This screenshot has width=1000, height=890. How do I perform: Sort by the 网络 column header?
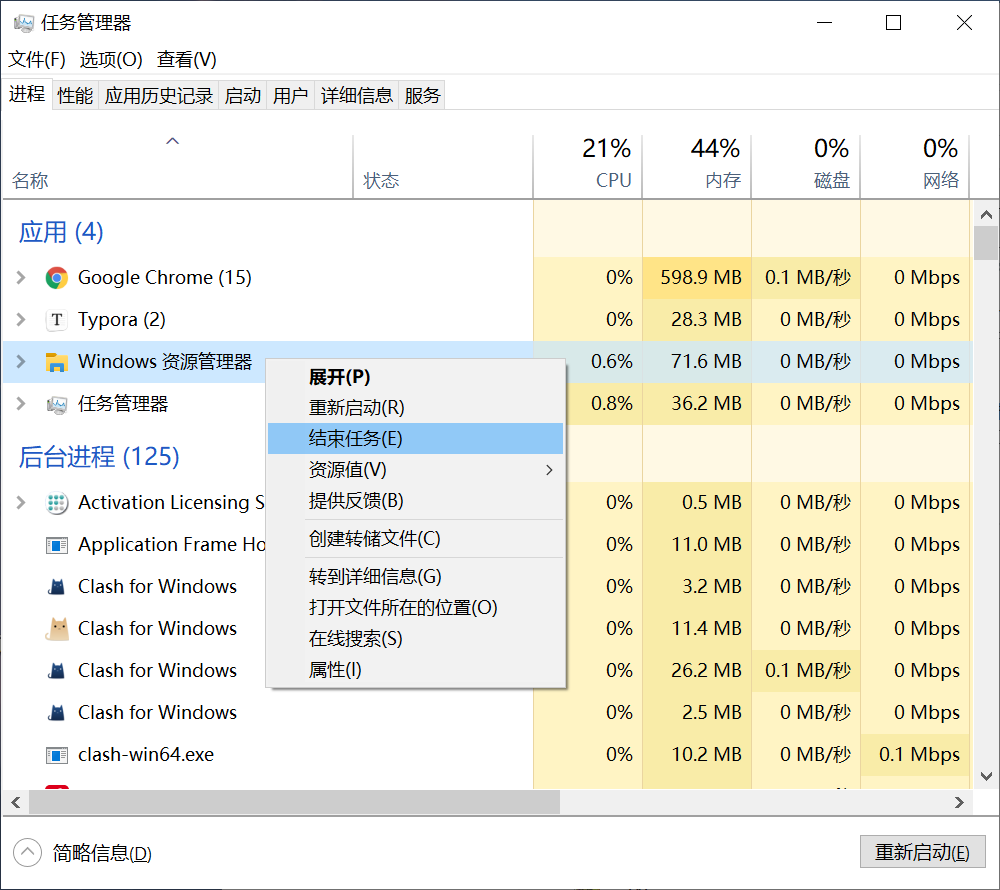point(915,166)
